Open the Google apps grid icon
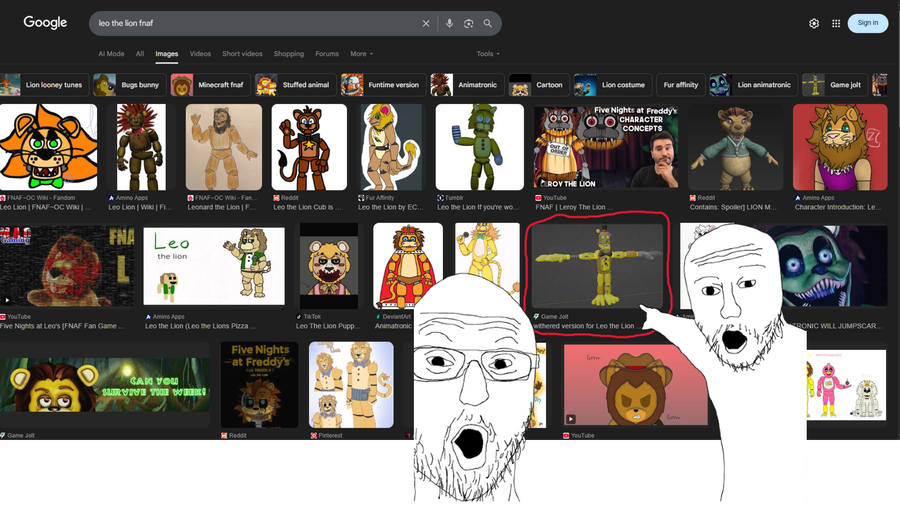The width and height of the screenshot is (900, 506). coord(836,24)
